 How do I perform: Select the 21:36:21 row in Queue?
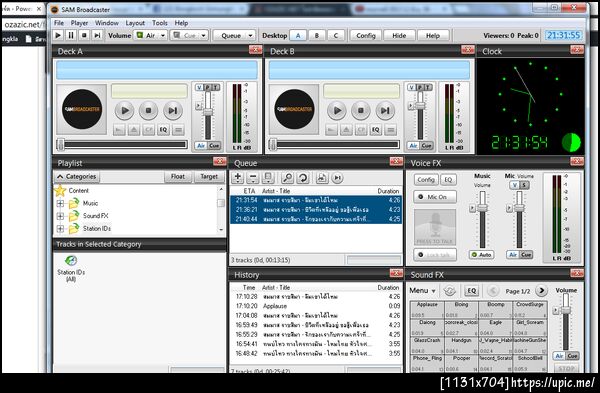(316, 210)
